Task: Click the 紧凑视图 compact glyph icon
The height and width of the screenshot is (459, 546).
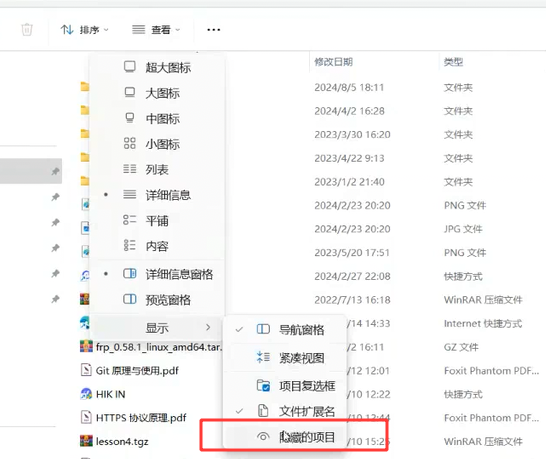Action: [x=263, y=357]
